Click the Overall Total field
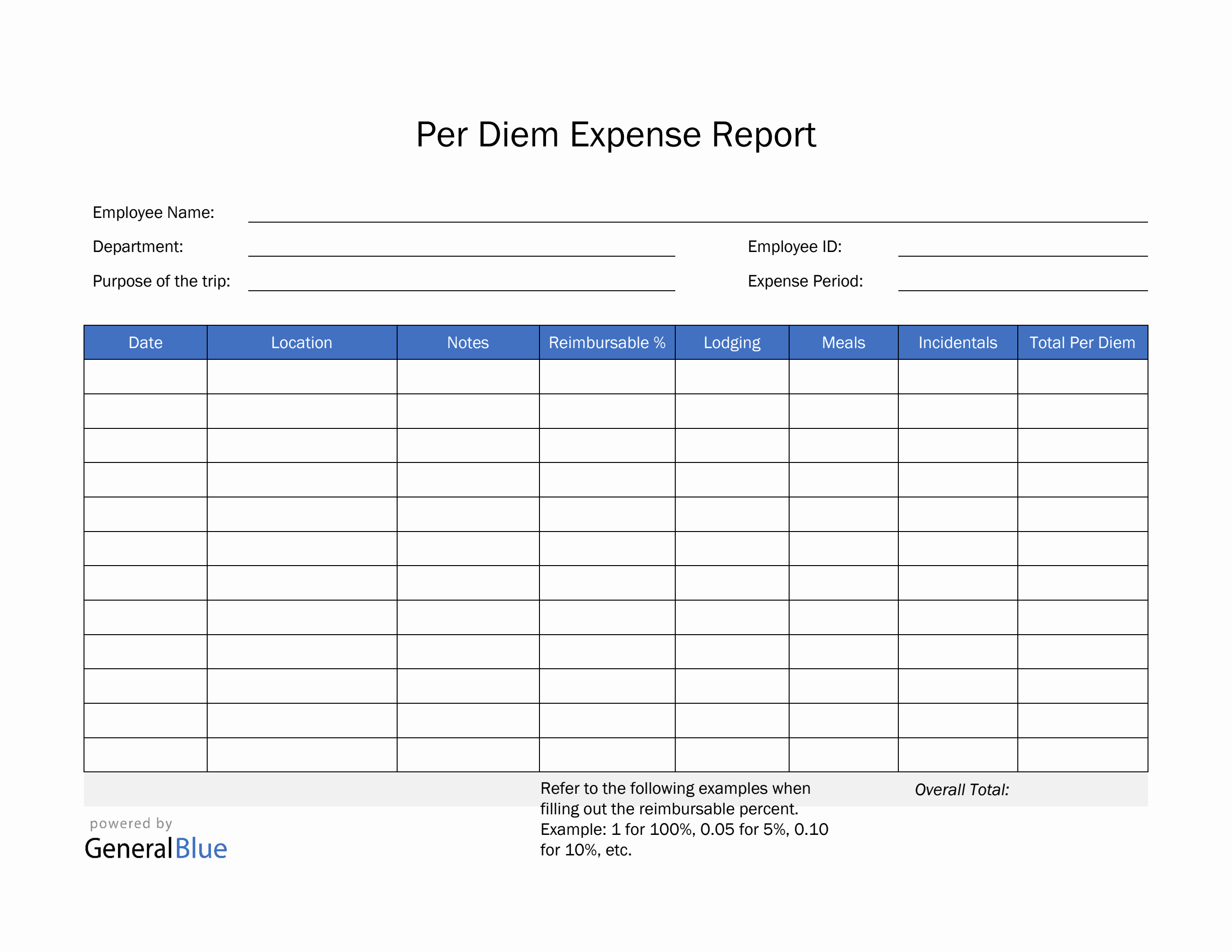The image size is (1232, 952). (x=962, y=790)
